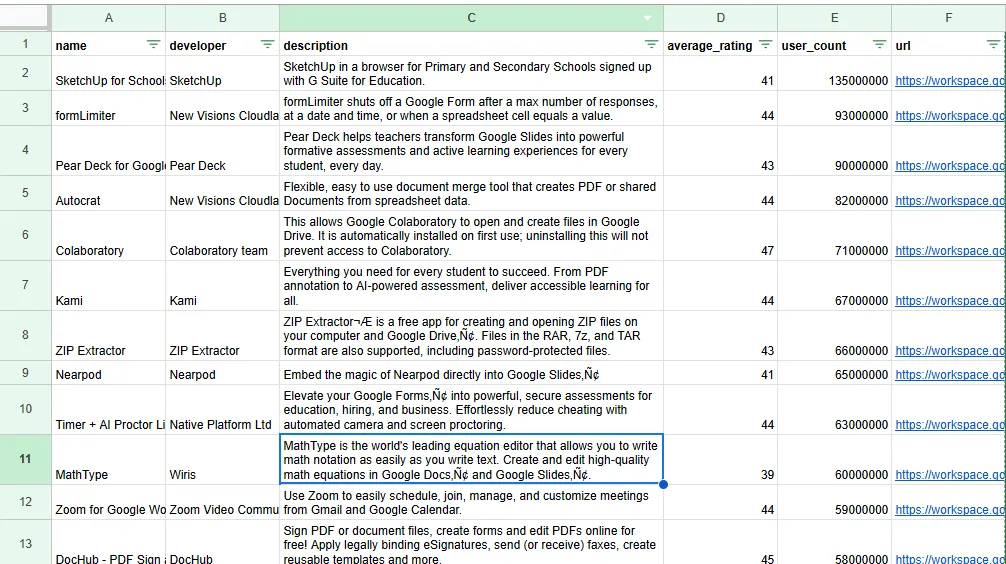This screenshot has height=564, width=1006.
Task: Select the 'developer' header cell
Action: point(223,44)
